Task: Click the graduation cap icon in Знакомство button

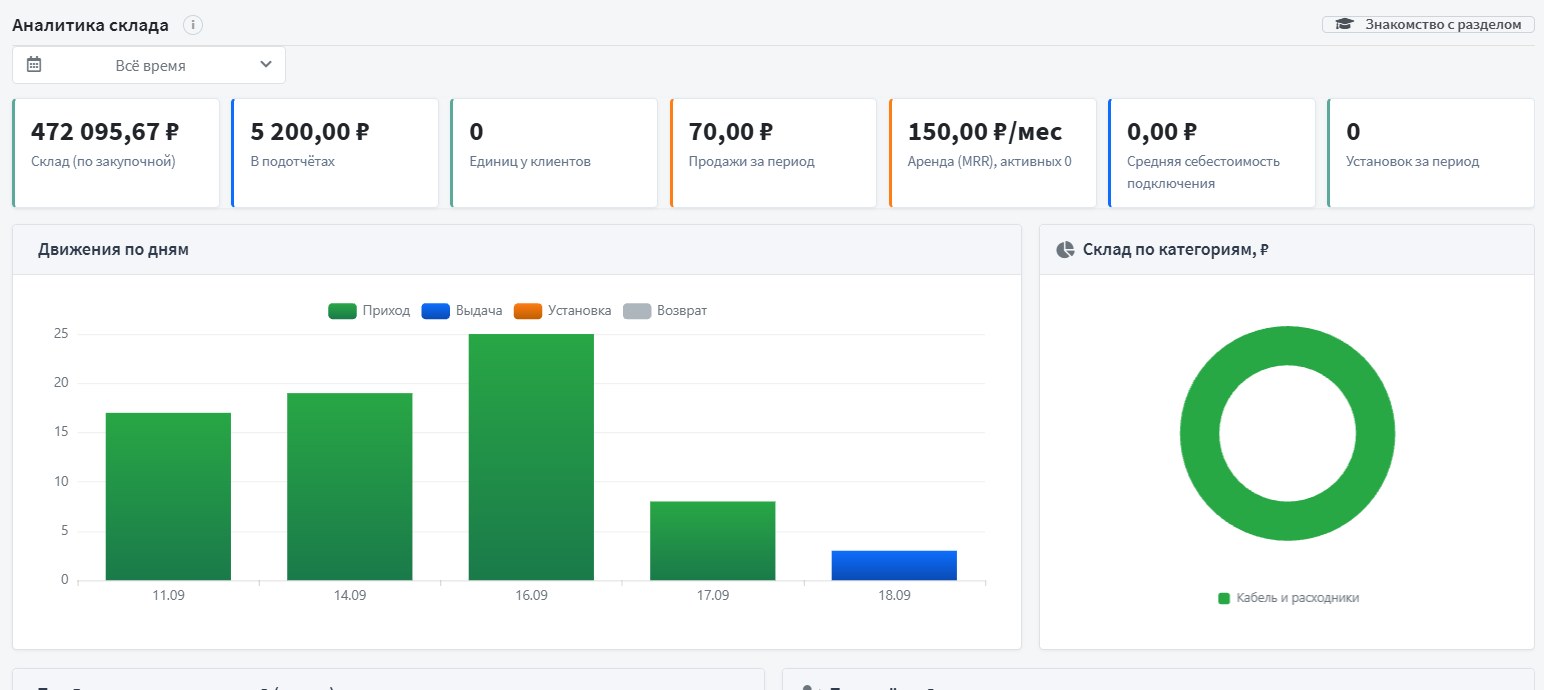Action: coord(1345,25)
